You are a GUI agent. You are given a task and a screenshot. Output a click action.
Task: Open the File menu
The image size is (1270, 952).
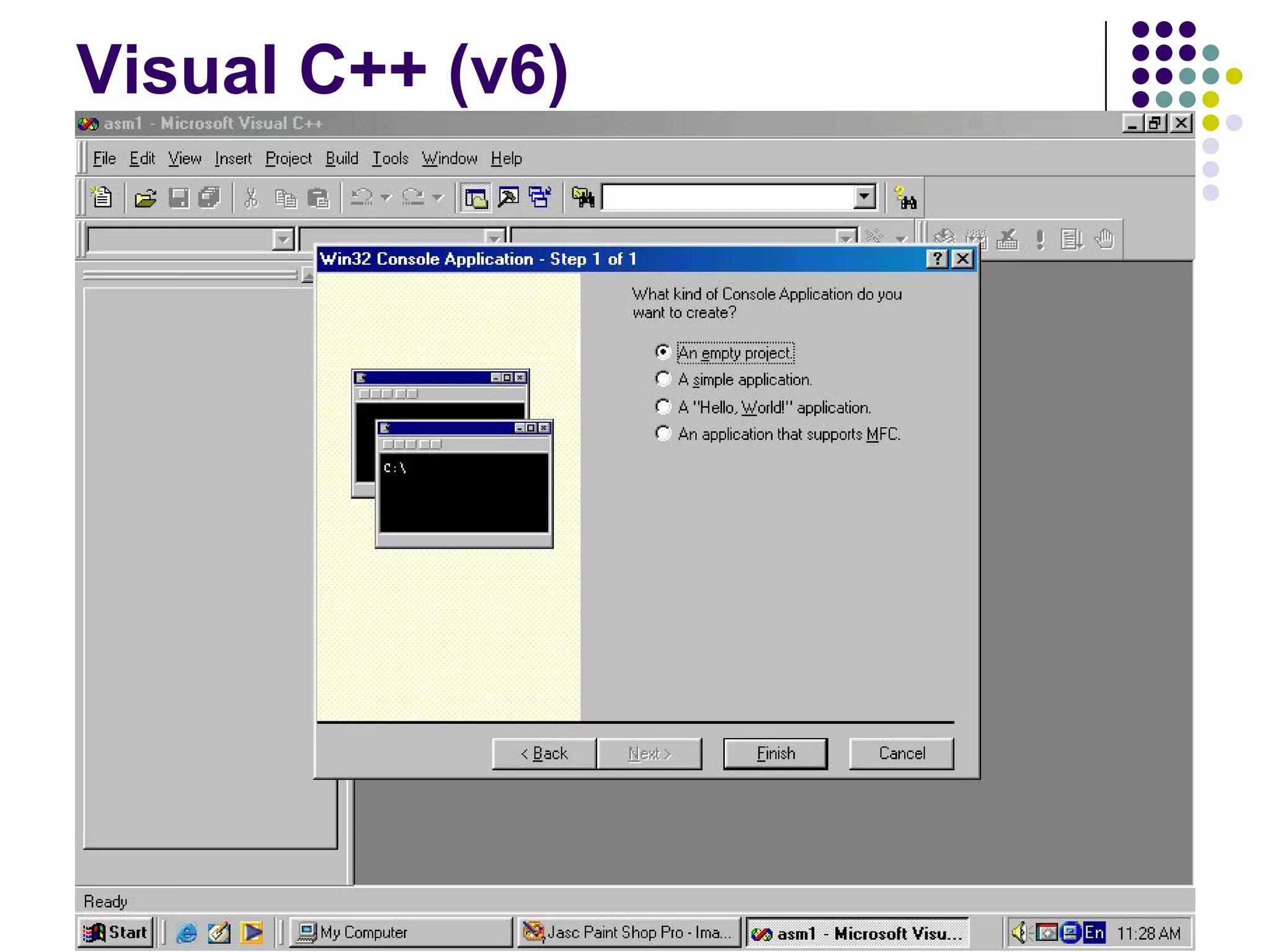pyautogui.click(x=104, y=159)
